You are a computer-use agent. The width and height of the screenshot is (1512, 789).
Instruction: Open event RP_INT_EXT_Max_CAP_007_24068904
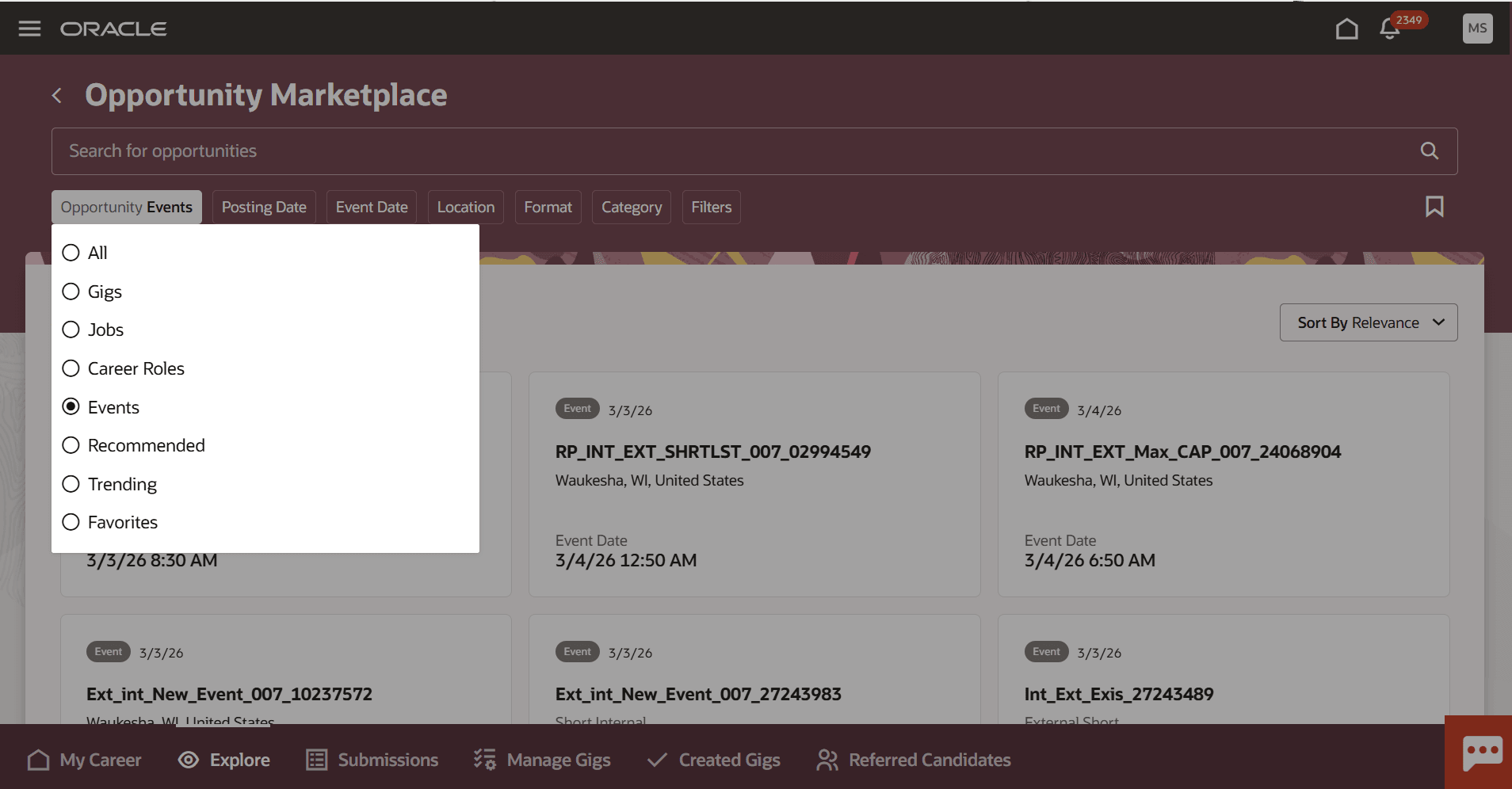1182,452
